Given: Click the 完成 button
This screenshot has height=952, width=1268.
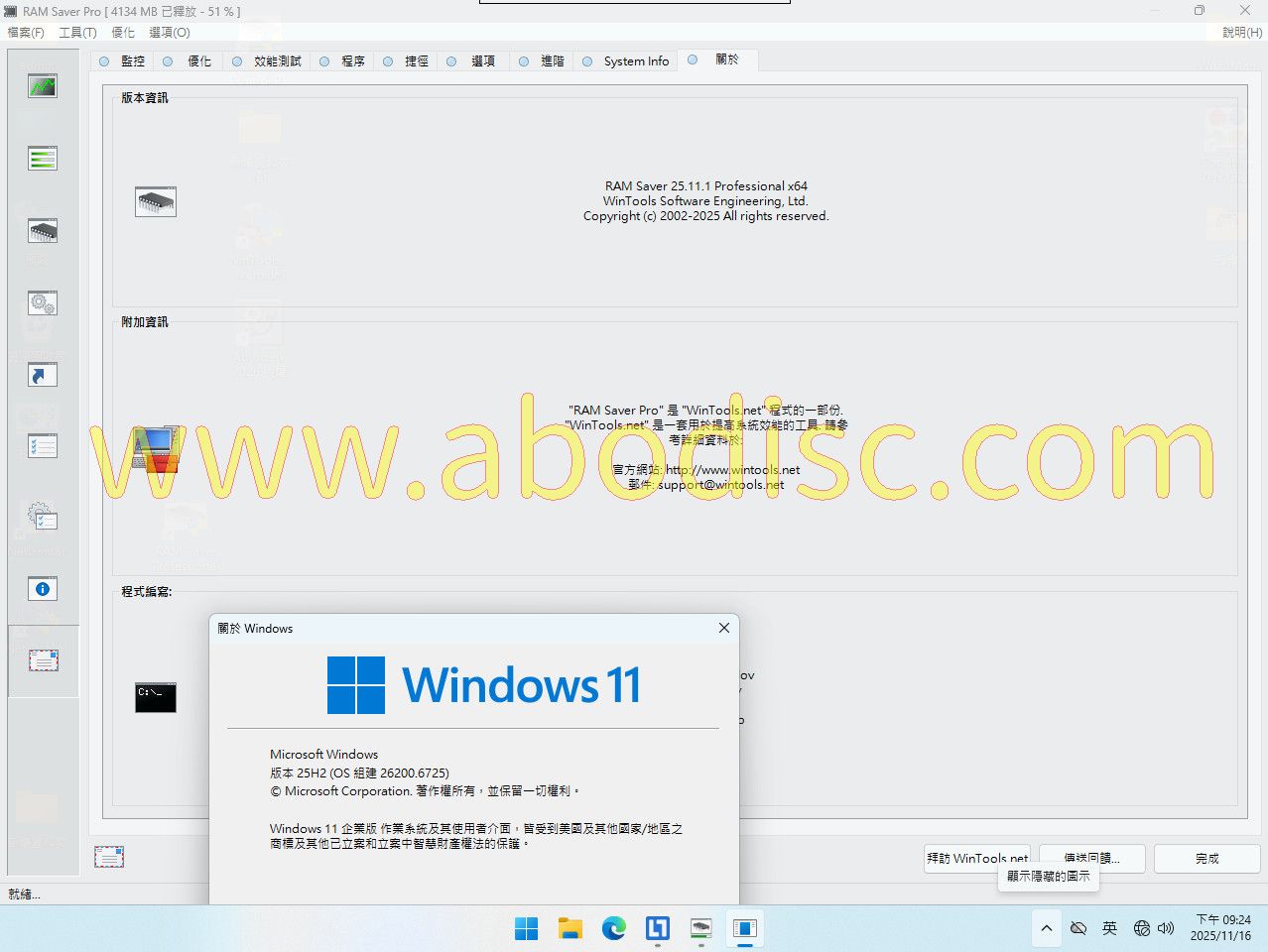Looking at the screenshot, I should [x=1206, y=859].
